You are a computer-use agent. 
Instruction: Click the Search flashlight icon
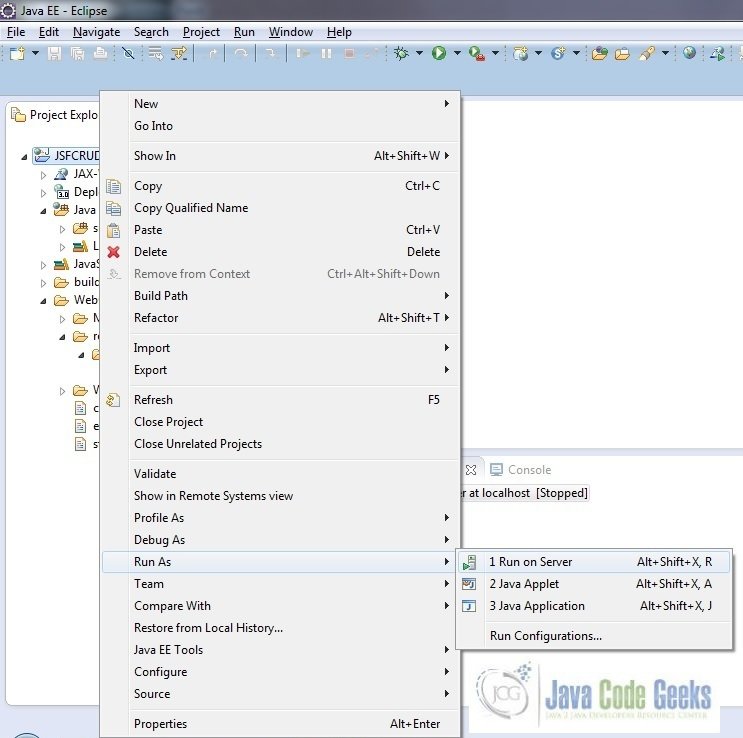pyautogui.click(x=647, y=53)
